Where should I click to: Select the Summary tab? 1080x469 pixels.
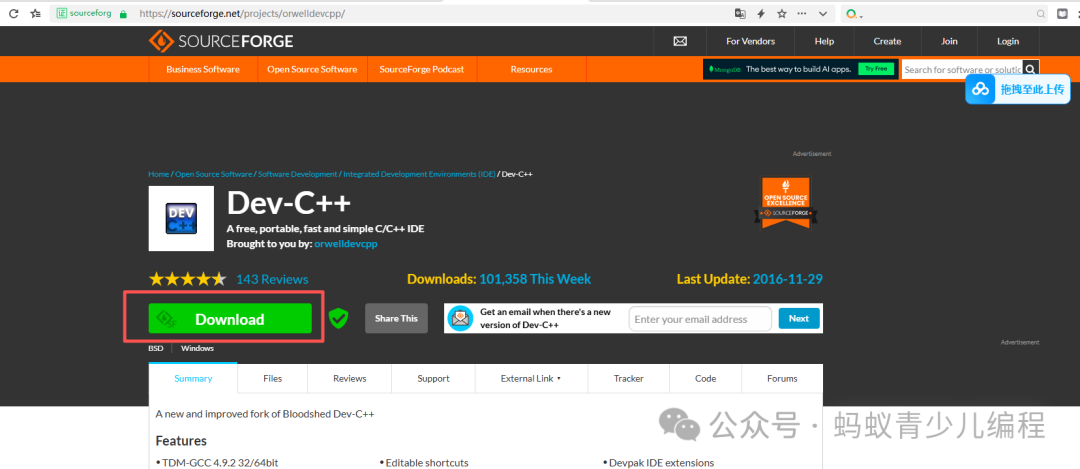pos(193,378)
